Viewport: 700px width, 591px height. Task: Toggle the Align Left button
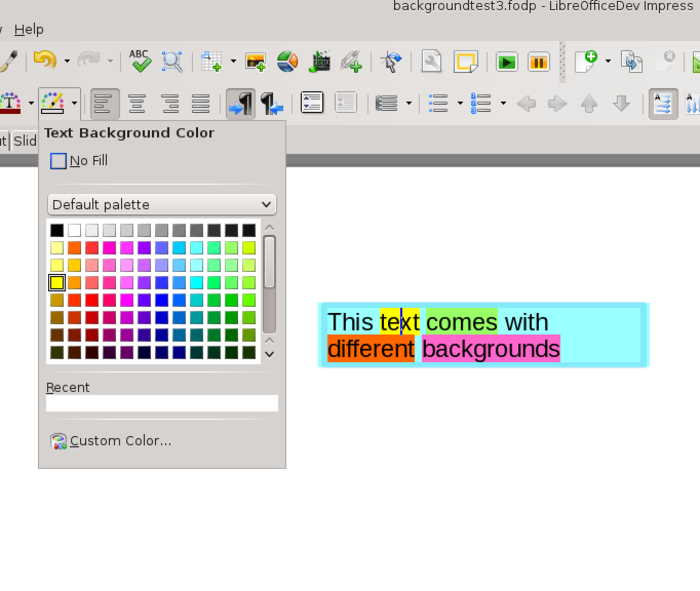105,103
